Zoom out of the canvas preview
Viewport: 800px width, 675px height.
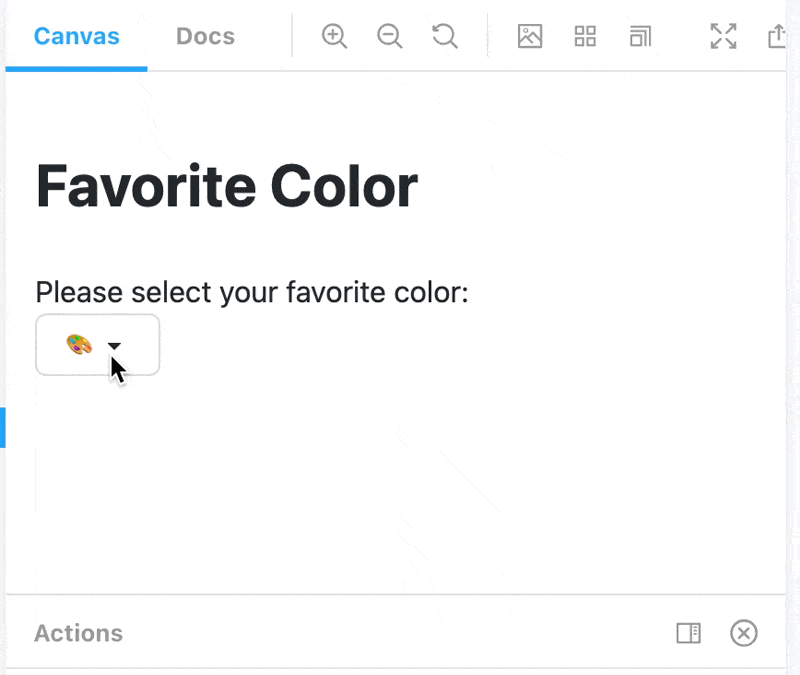point(390,36)
